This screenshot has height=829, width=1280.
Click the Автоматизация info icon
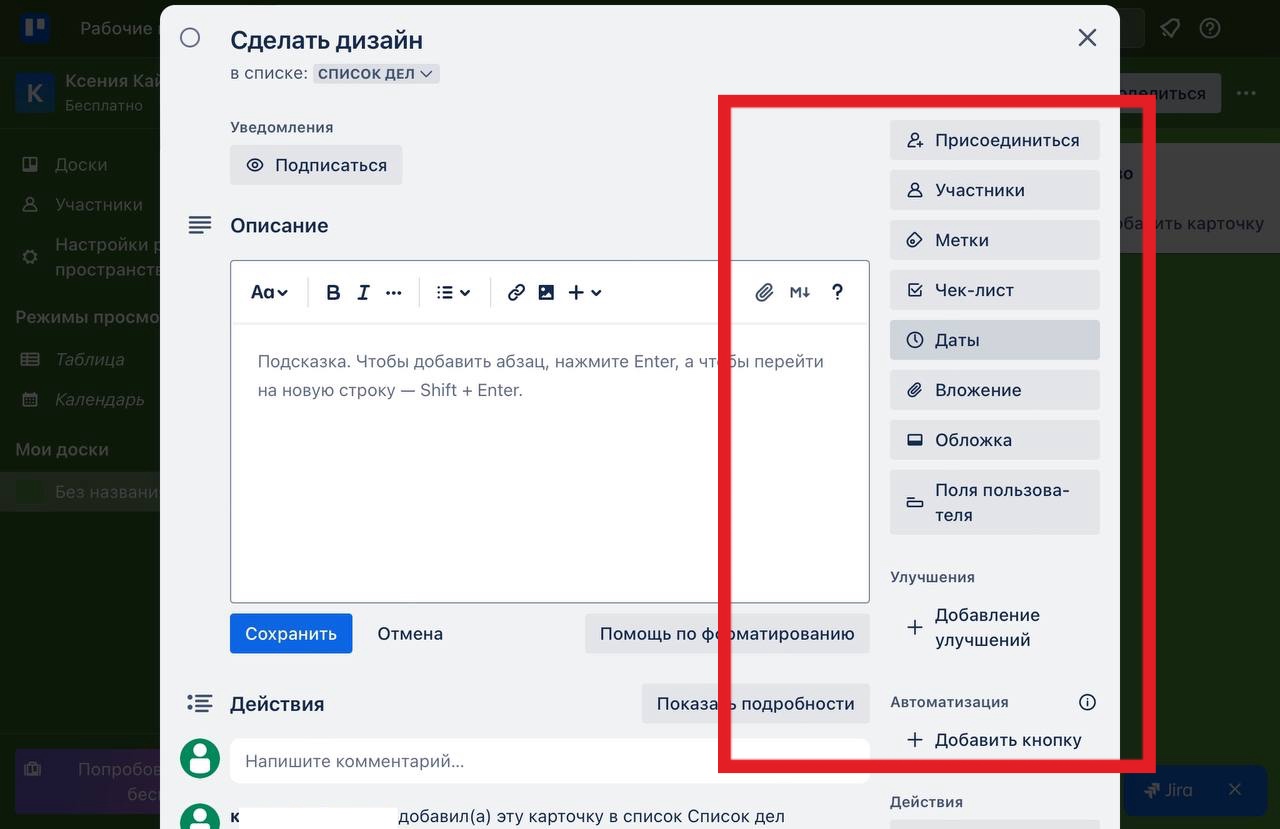pos(1088,702)
